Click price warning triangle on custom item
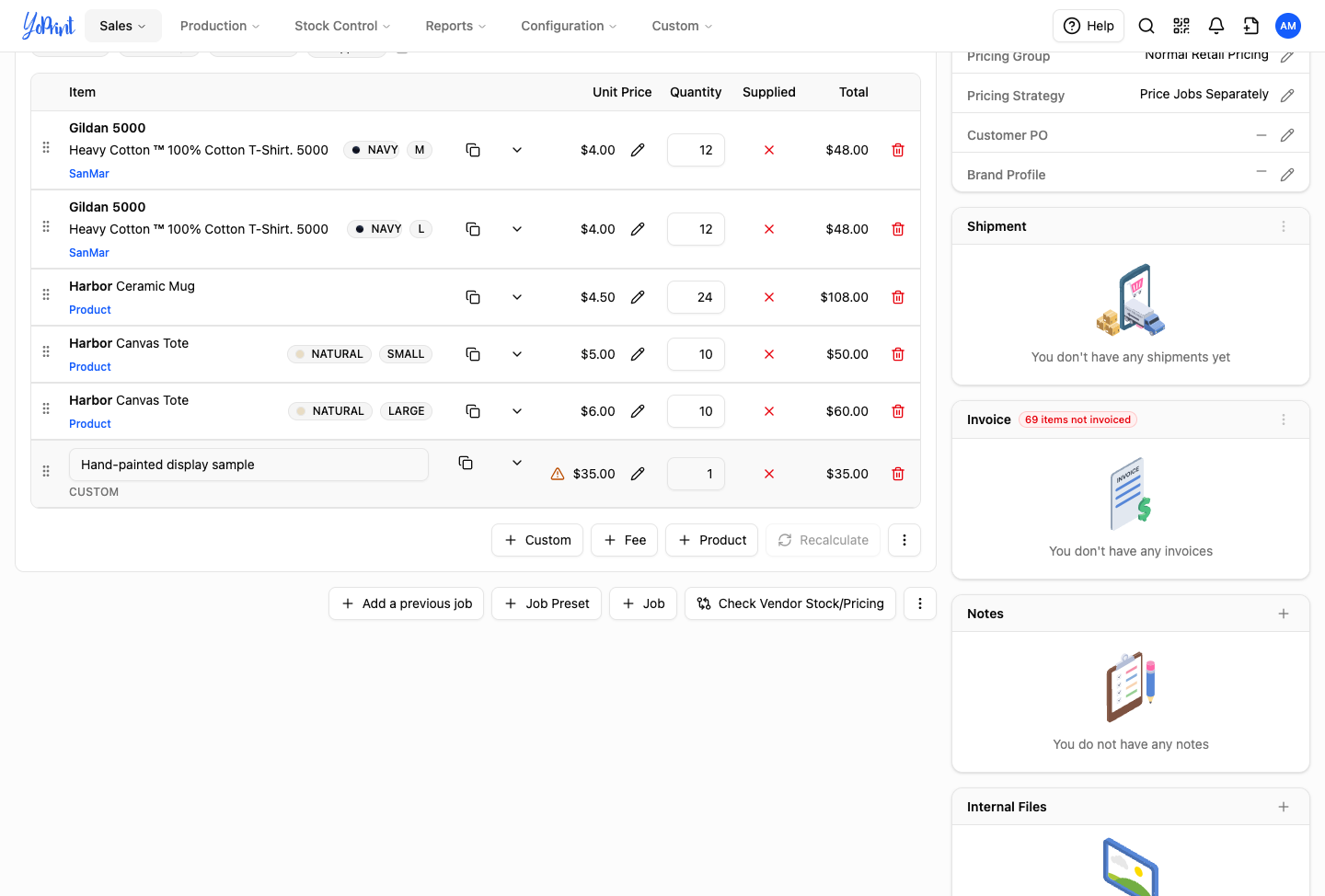 (558, 474)
